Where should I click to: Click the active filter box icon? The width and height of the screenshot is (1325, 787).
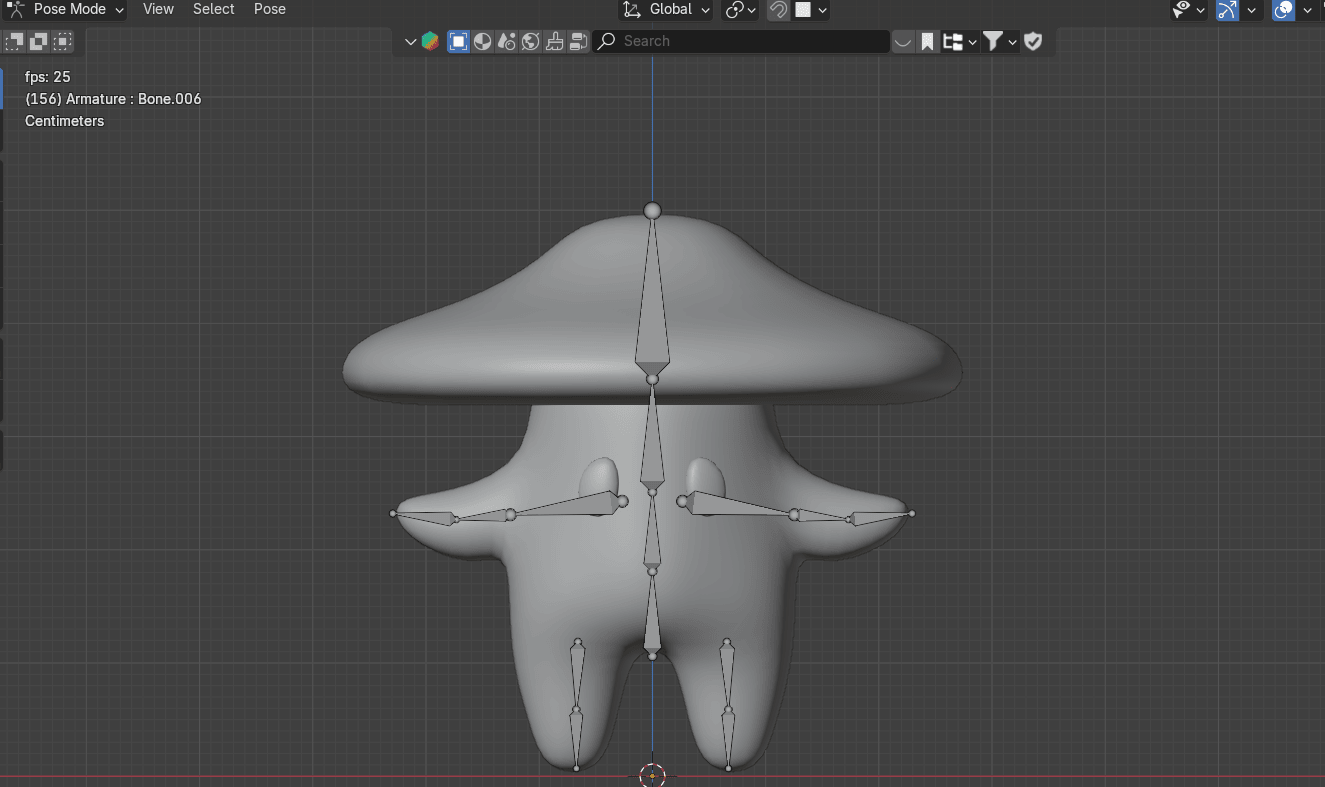click(459, 41)
